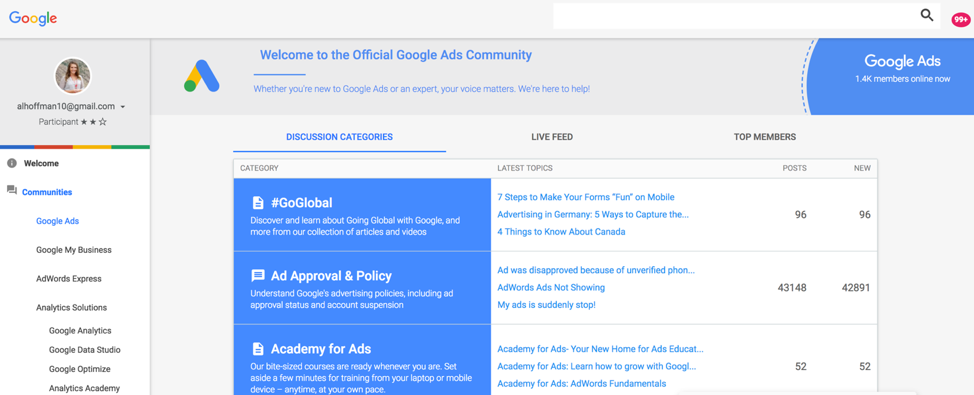
Task: Click the Category column header
Action: pyautogui.click(x=259, y=168)
